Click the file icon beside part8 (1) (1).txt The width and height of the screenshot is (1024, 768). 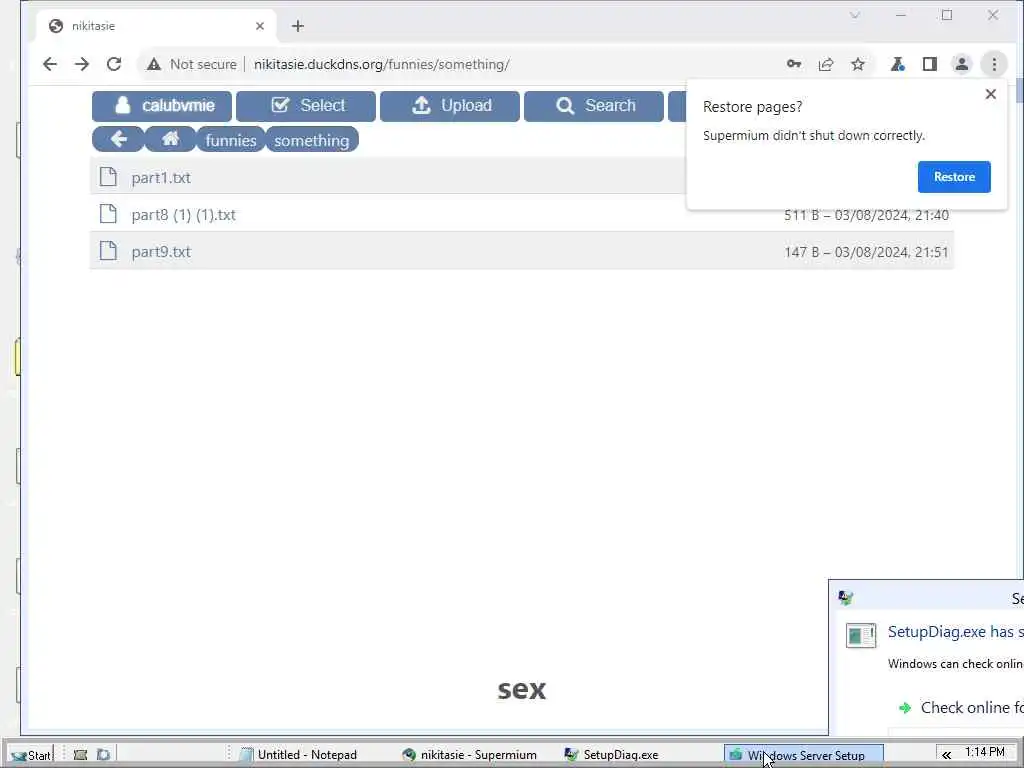[x=108, y=214]
